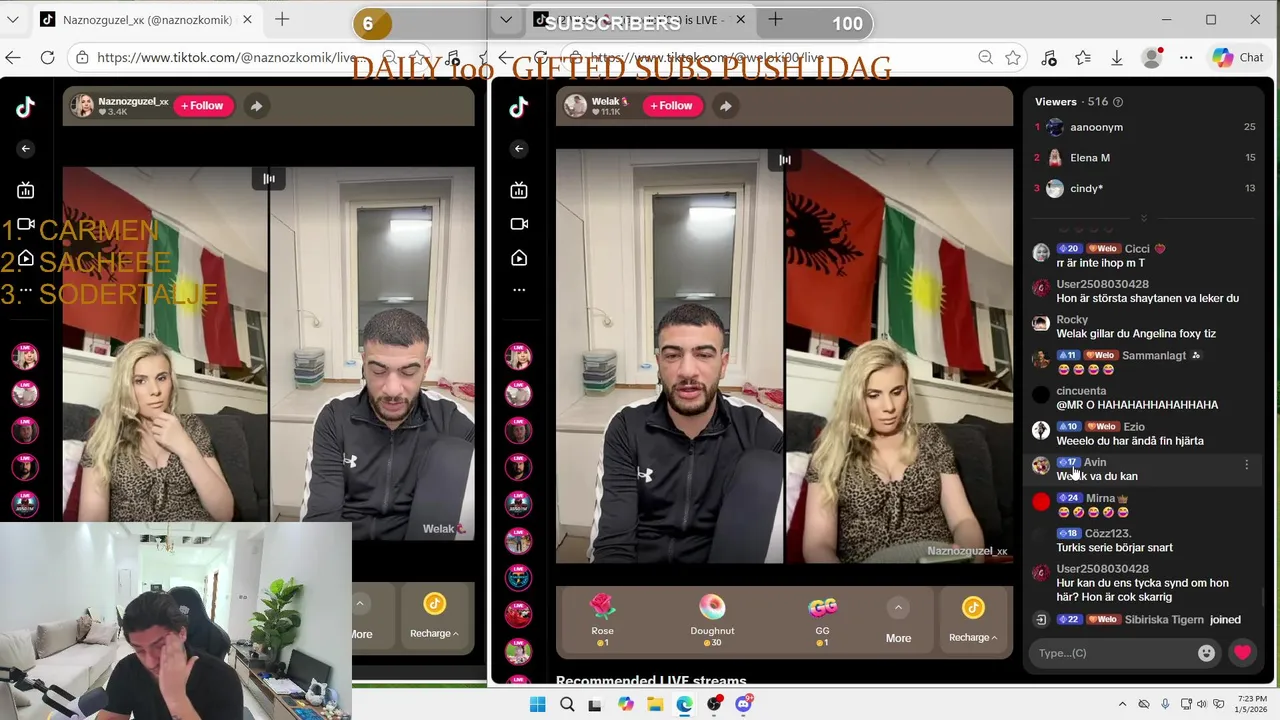This screenshot has height=720, width=1280.
Task: Open the LIVE TV icon in left window sidebar
Action: click(26, 190)
